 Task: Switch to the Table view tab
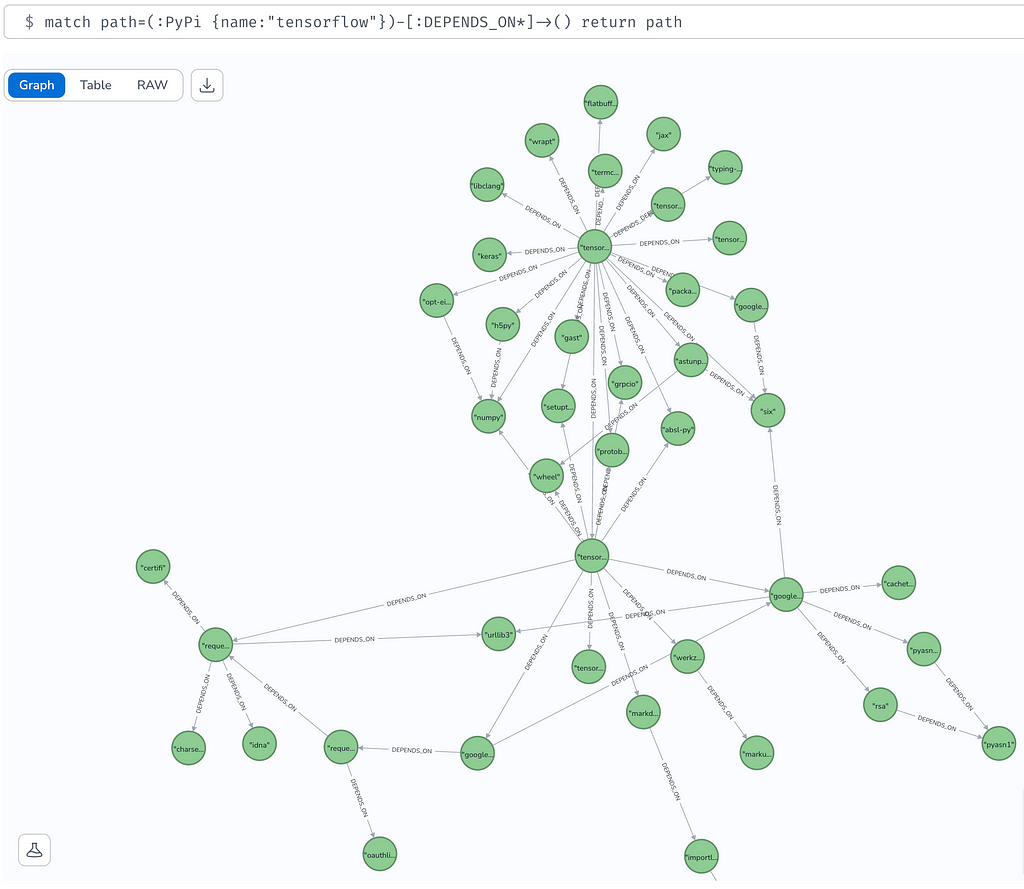coord(95,85)
